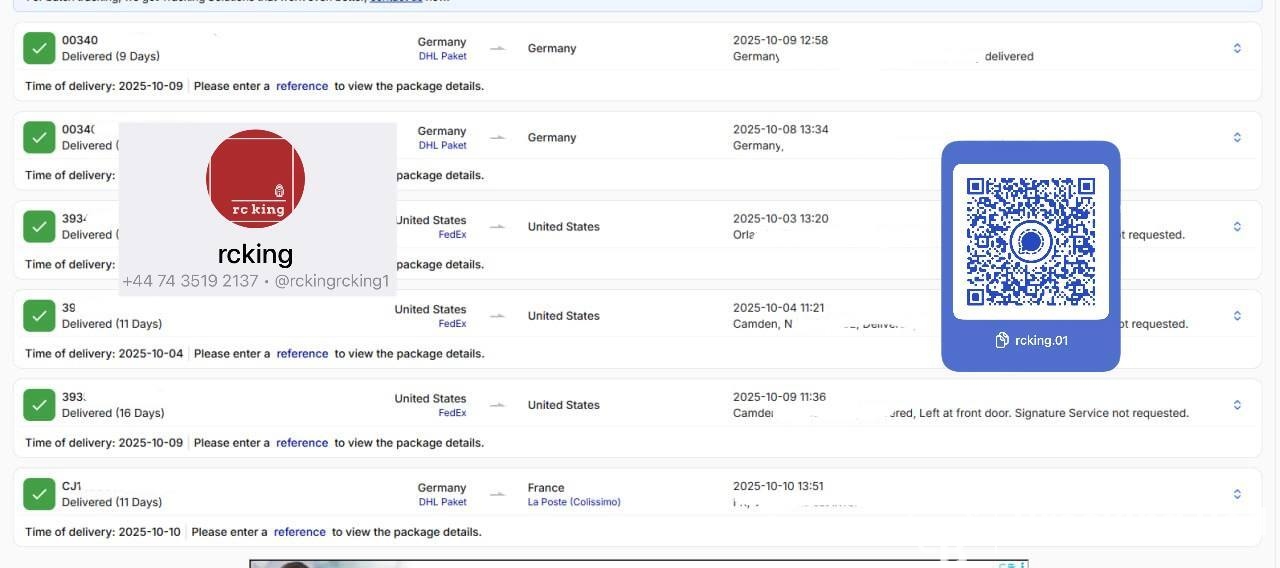Open the La Poste (Colissimo) carrier link
Image resolution: width=1280 pixels, height=568 pixels.
tap(574, 502)
